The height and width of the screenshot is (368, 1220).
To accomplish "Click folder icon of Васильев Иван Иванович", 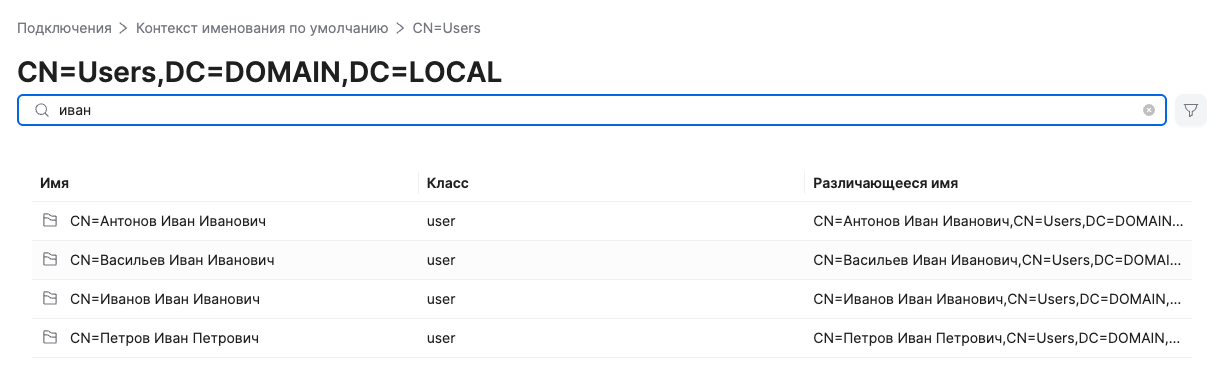I will pyautogui.click(x=49, y=260).
